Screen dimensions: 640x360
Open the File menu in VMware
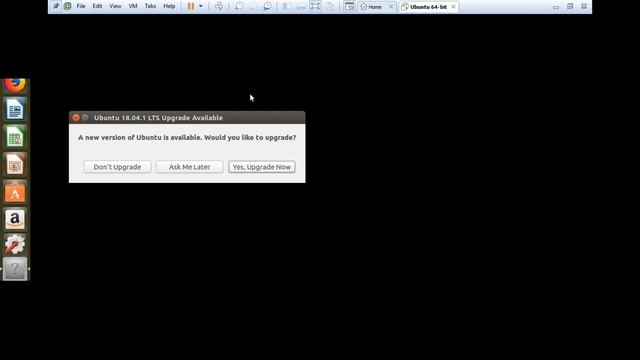point(81,6)
